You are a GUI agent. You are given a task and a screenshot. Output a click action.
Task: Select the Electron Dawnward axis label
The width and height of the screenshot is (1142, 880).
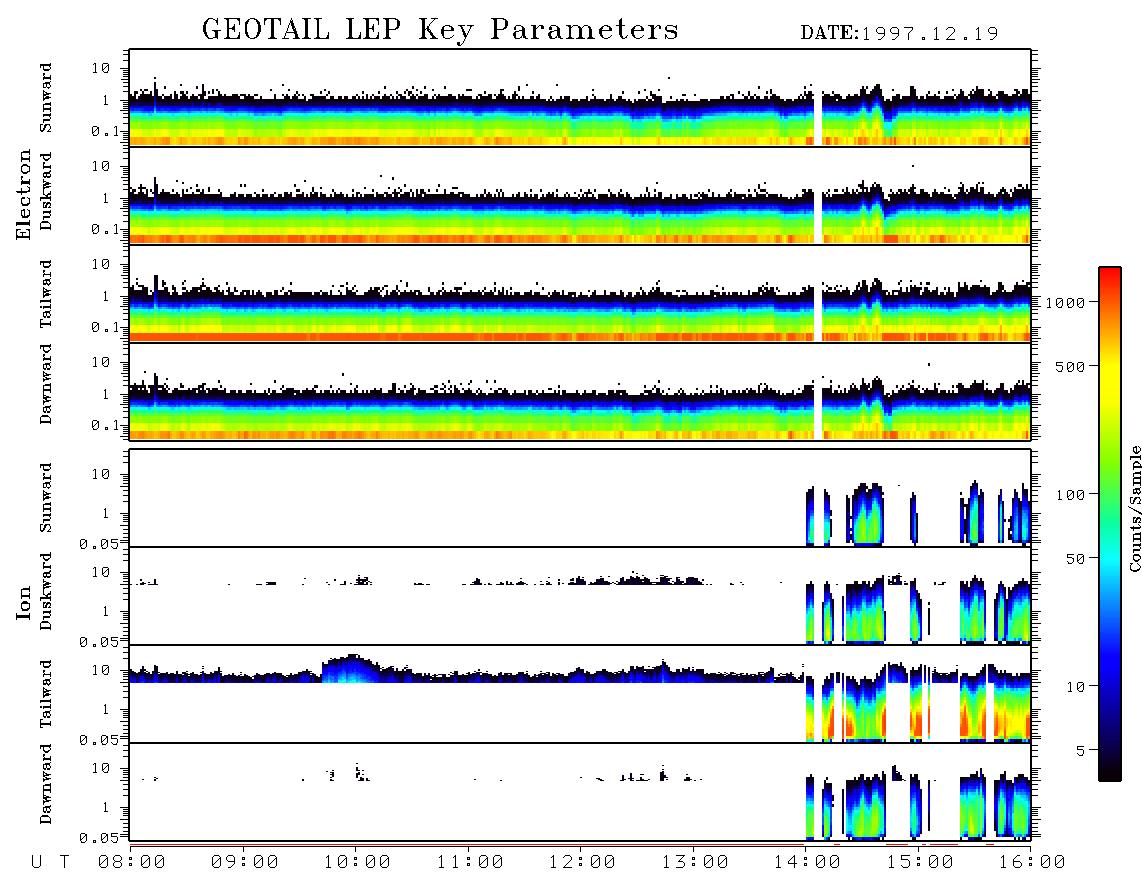click(x=46, y=384)
